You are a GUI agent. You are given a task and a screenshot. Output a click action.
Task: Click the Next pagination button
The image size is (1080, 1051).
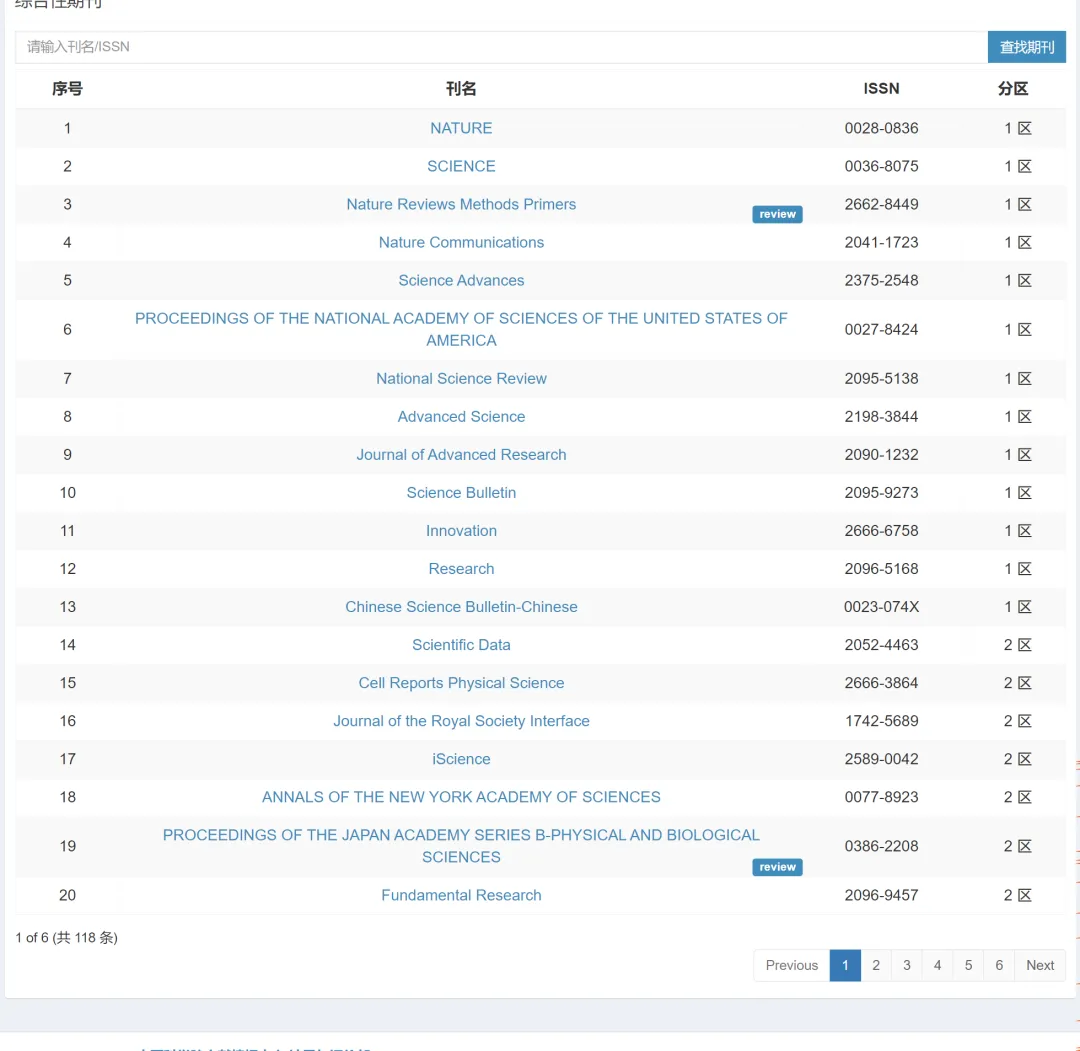click(x=1040, y=965)
